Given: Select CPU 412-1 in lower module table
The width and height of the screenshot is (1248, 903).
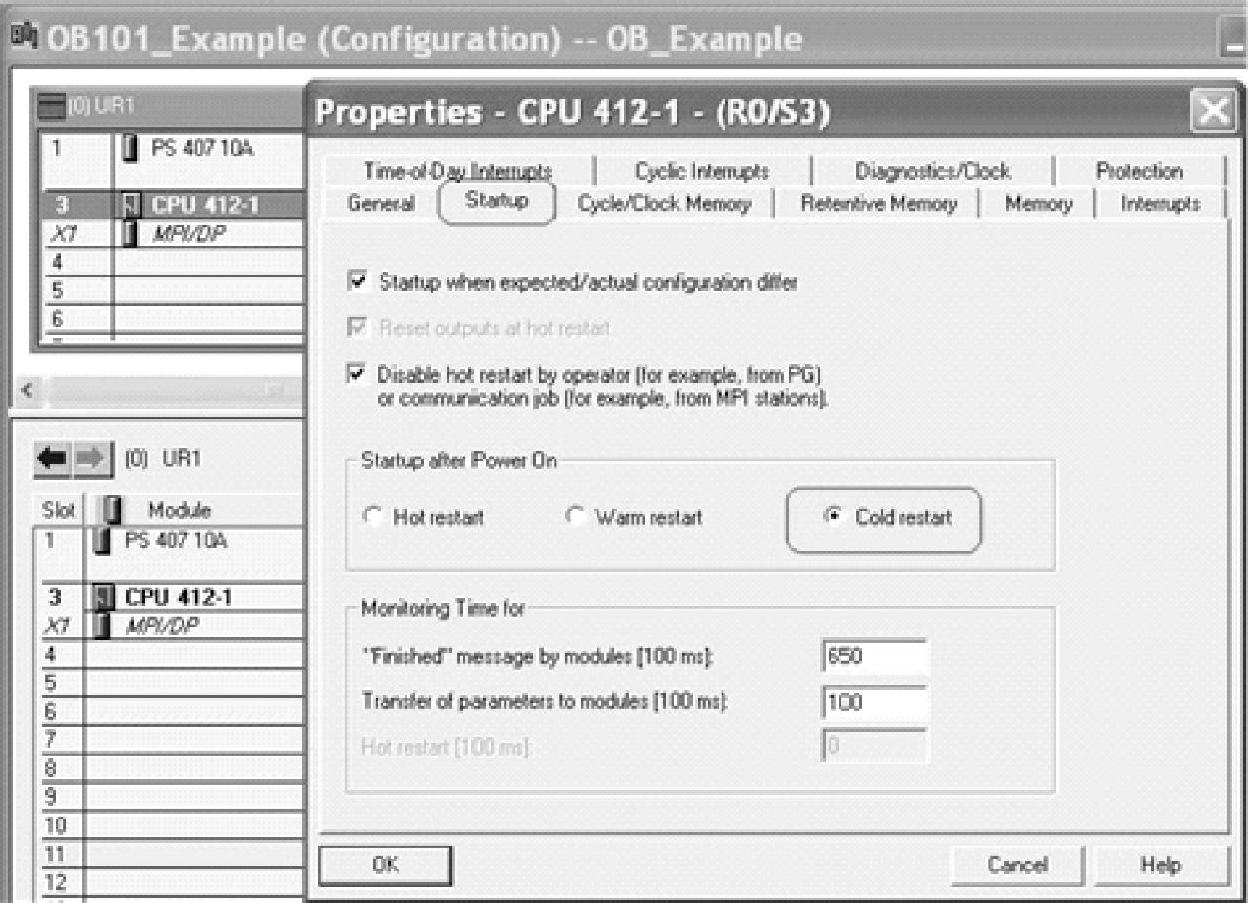Looking at the screenshot, I should point(170,598).
